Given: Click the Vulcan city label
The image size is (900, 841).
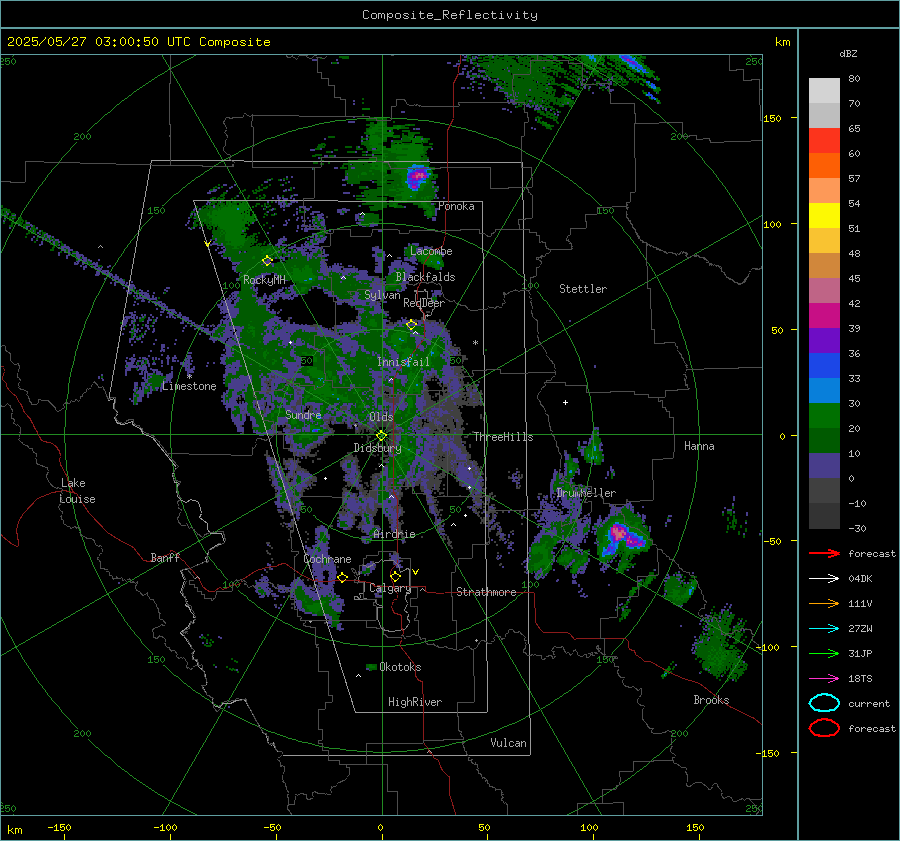Looking at the screenshot, I should pyautogui.click(x=509, y=743).
